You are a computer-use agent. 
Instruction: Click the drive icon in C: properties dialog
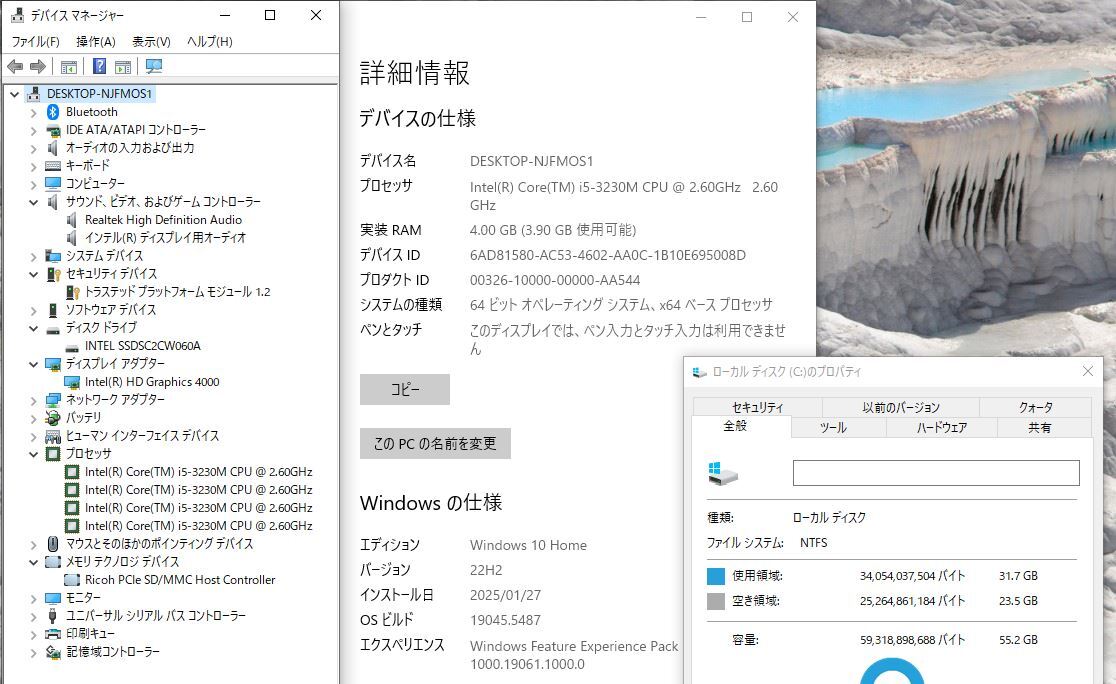pyautogui.click(x=722, y=473)
